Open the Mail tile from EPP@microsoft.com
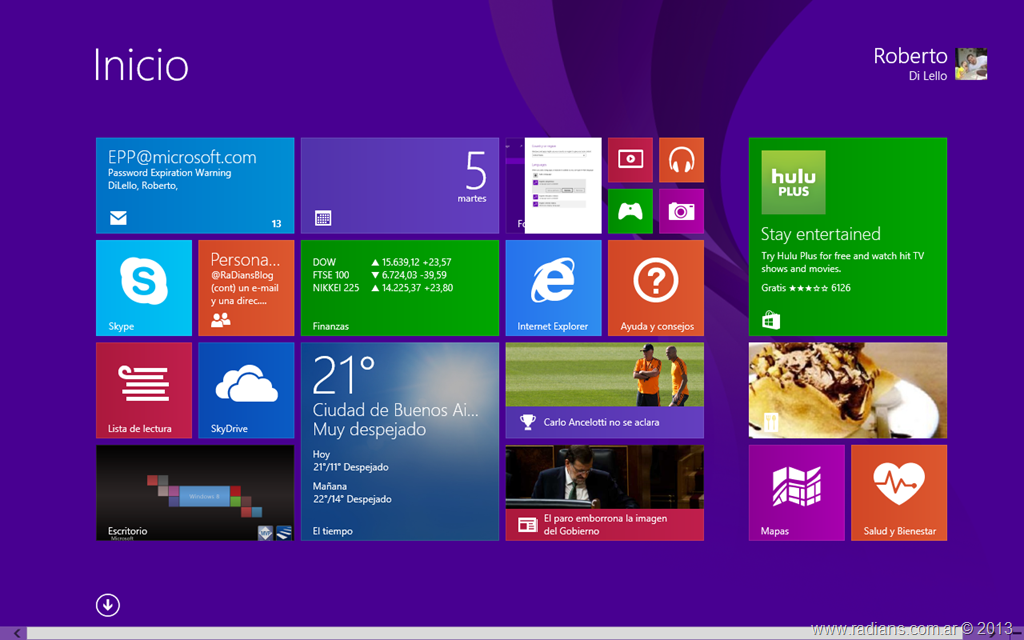The width and height of the screenshot is (1024, 640). (x=195, y=185)
